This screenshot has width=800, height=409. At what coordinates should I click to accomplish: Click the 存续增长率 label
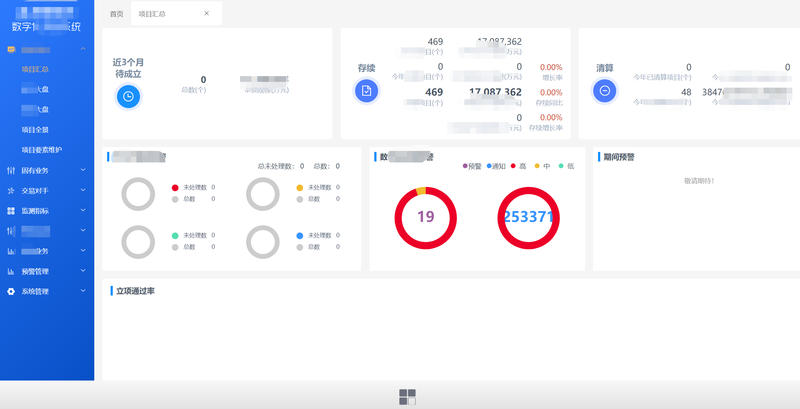coord(545,128)
